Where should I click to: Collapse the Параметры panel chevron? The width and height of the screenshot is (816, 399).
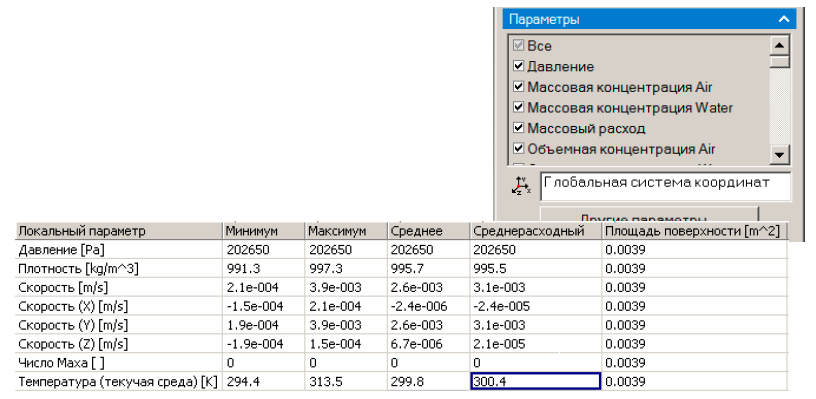(784, 20)
